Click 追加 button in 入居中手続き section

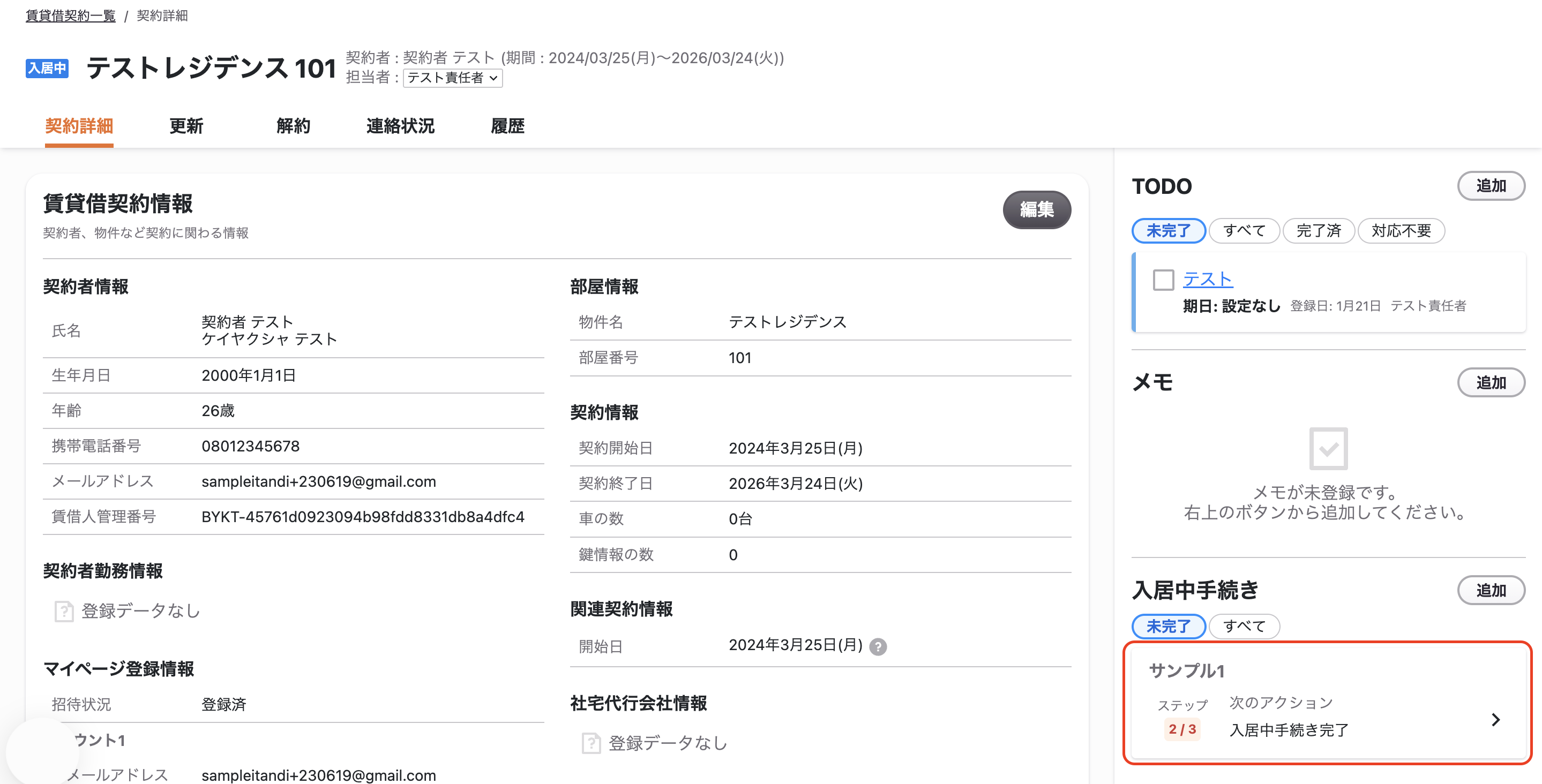[x=1491, y=590]
